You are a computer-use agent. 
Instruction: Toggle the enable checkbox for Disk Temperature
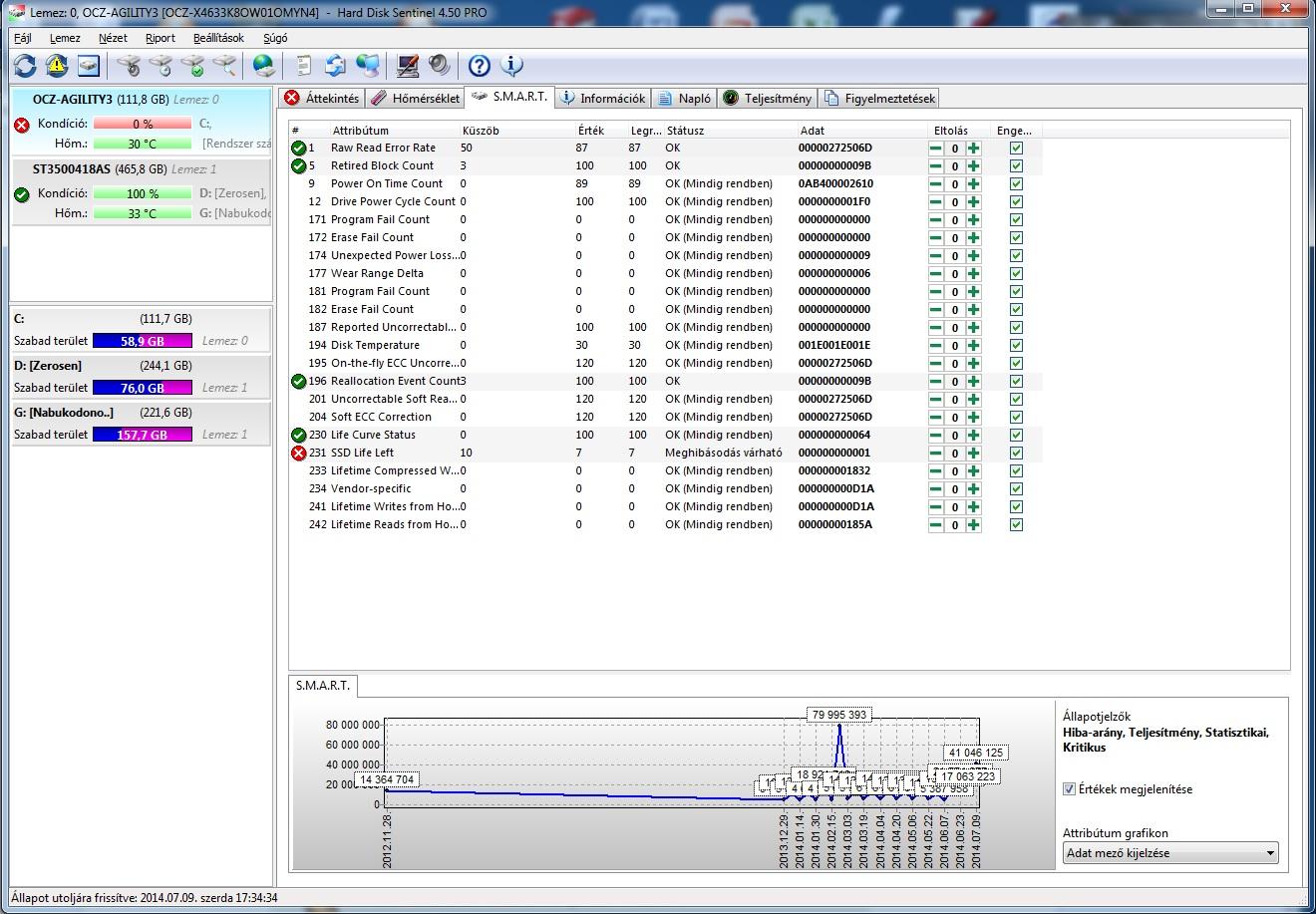pyautogui.click(x=1016, y=346)
